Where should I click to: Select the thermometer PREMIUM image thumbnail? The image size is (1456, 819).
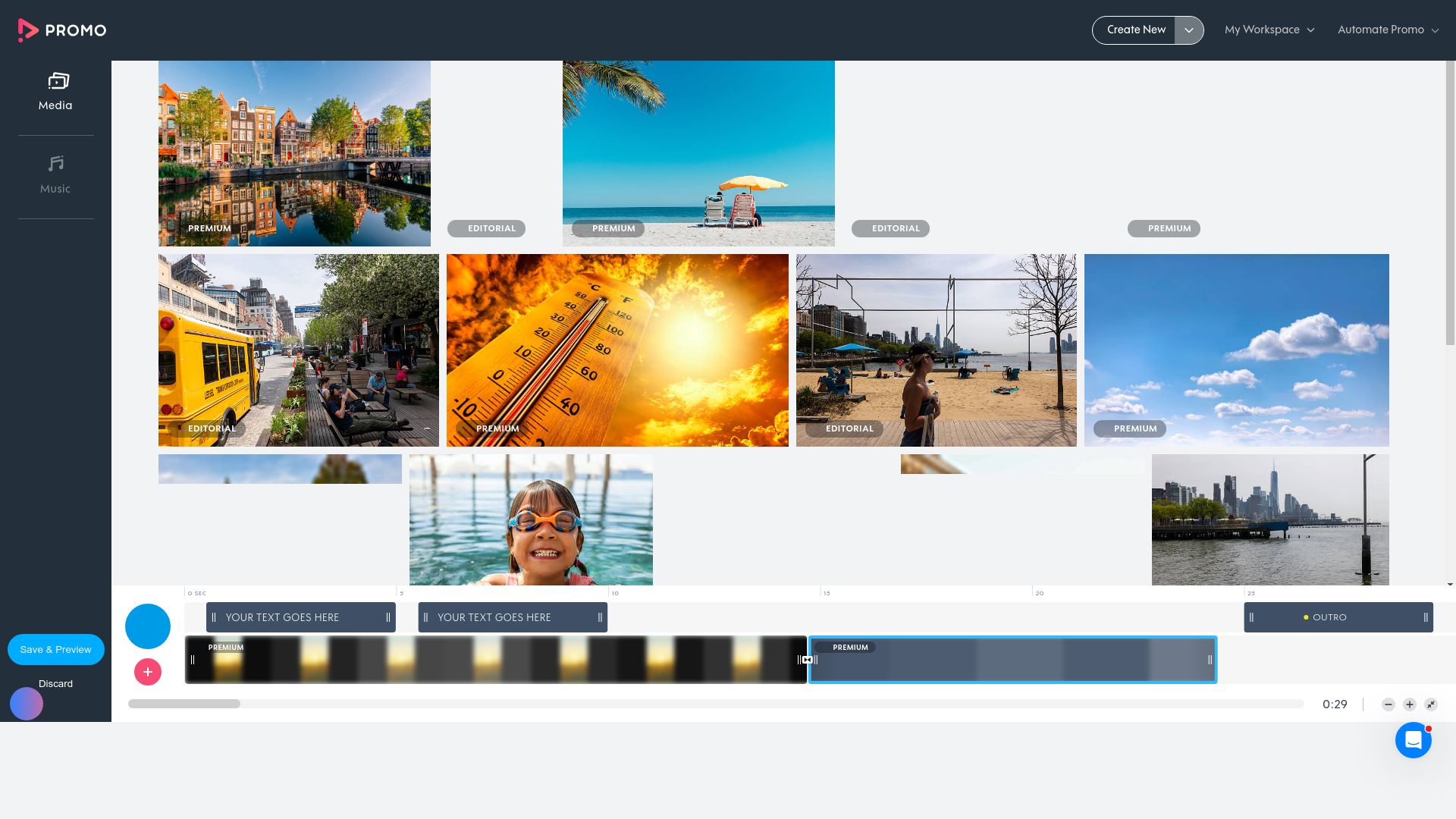point(617,350)
